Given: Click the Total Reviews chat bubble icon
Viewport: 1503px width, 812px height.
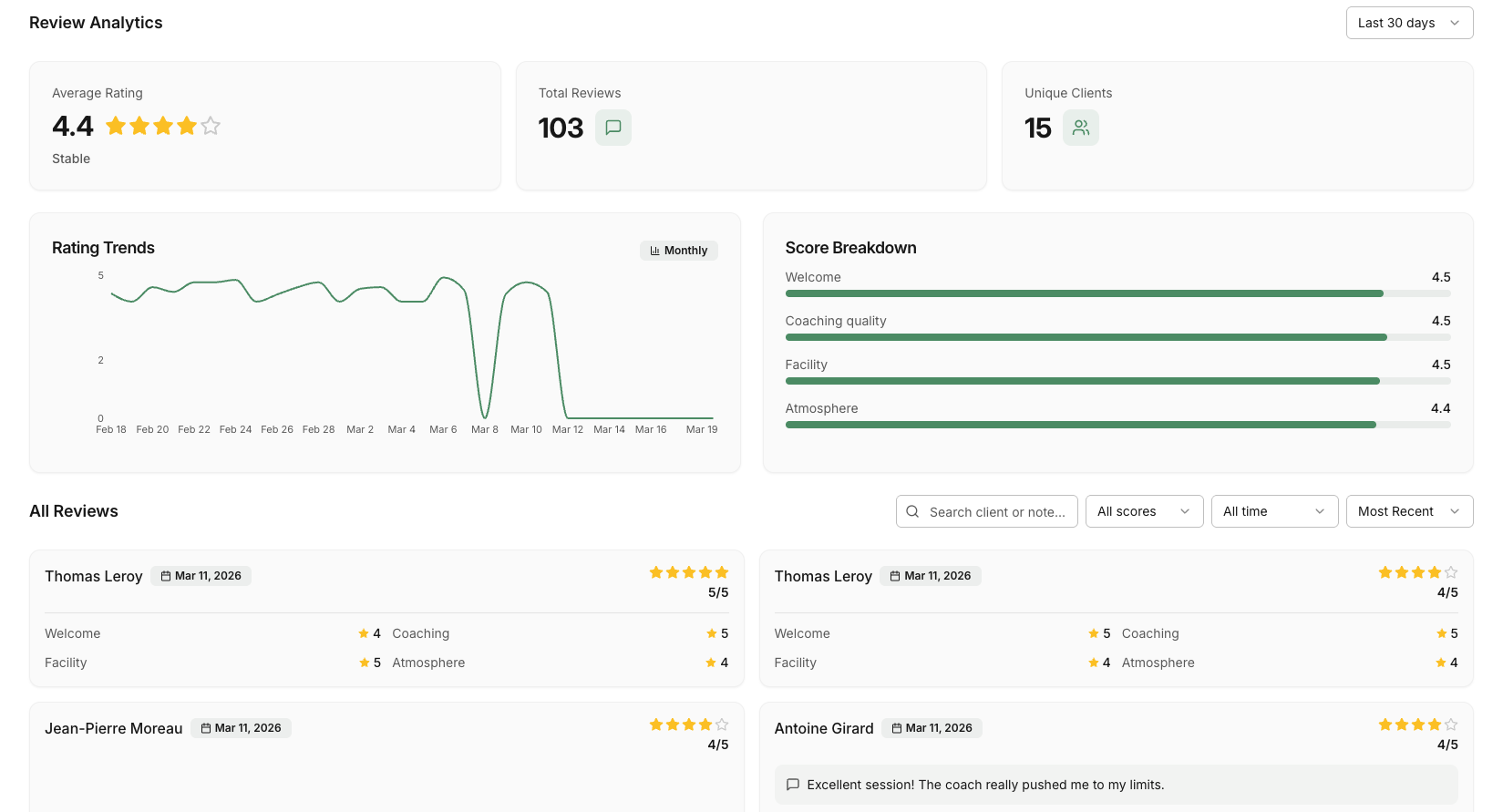Looking at the screenshot, I should coord(613,128).
